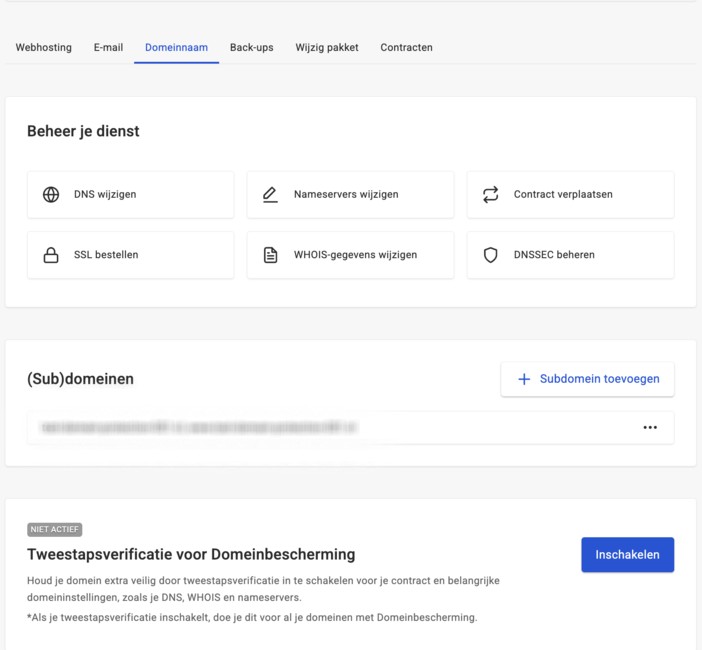
Task: Open the Wijzig pakket tab
Action: pos(327,47)
